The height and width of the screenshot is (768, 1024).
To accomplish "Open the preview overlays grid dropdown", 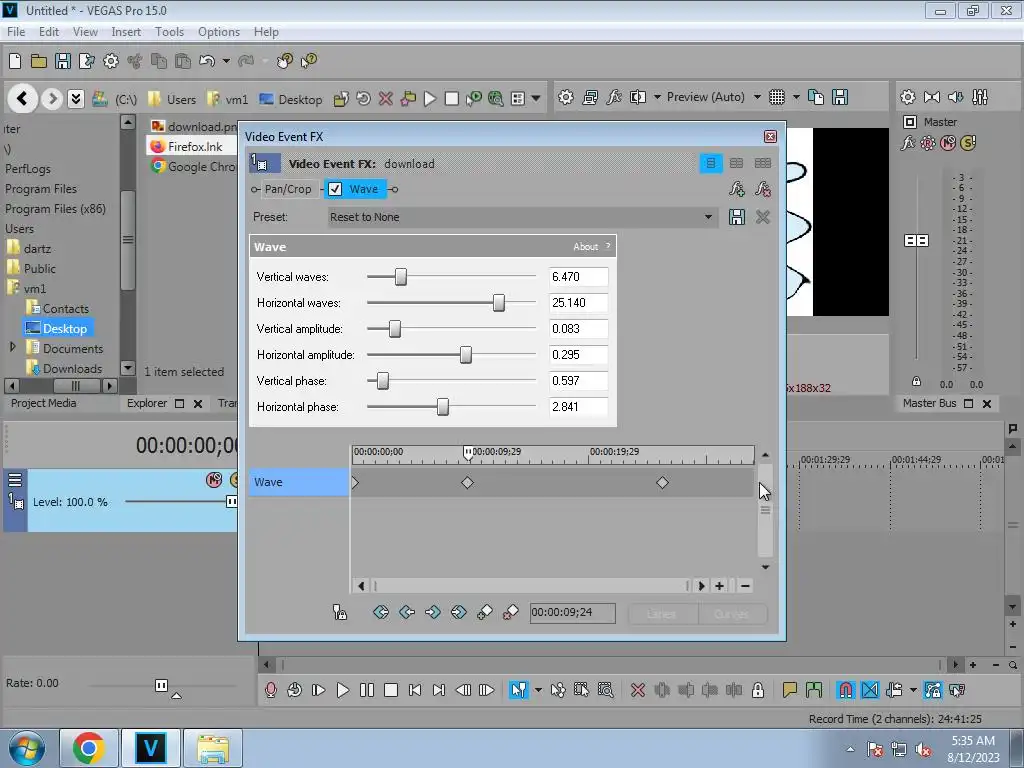I will 796,97.
